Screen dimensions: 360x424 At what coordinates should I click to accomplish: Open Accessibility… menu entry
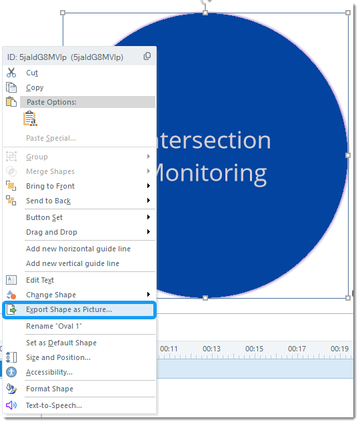pos(79,372)
